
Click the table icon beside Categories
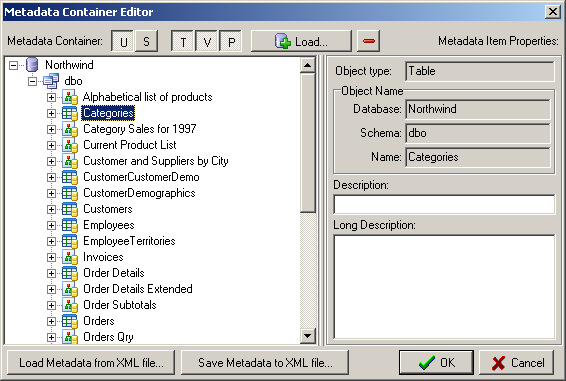70,113
